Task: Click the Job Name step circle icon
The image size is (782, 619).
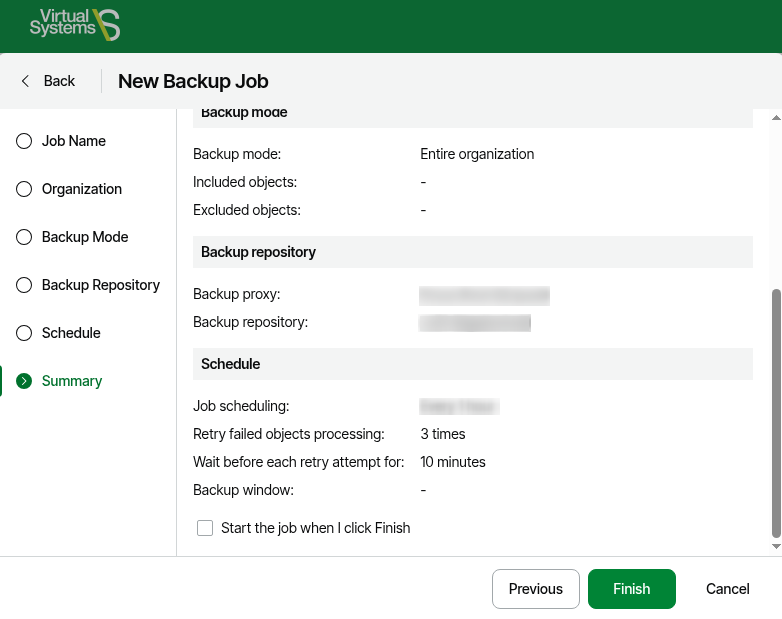Action: pyautogui.click(x=24, y=141)
